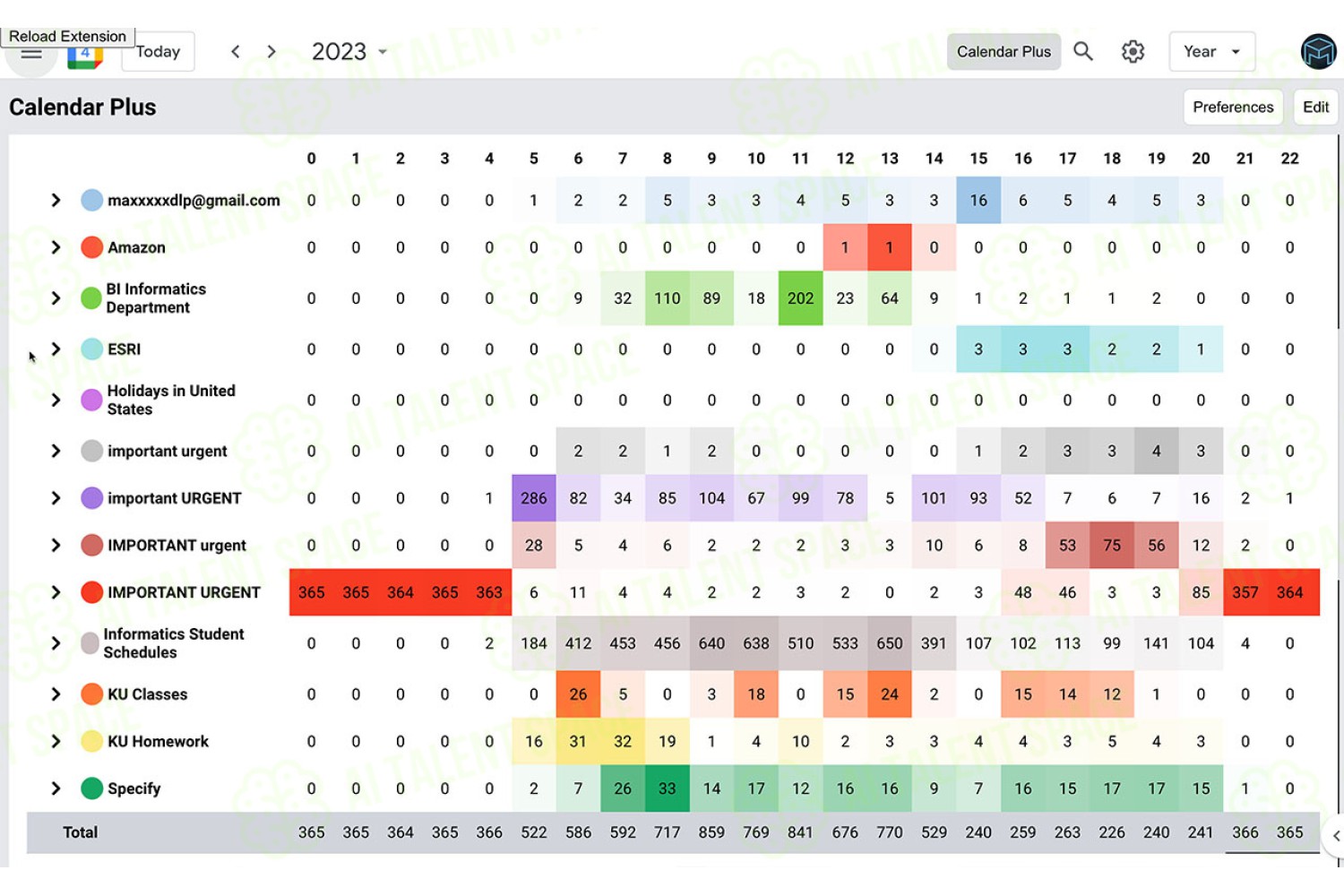Click the Informatics Student Schedules color dot
1344x896 pixels.
click(x=90, y=643)
